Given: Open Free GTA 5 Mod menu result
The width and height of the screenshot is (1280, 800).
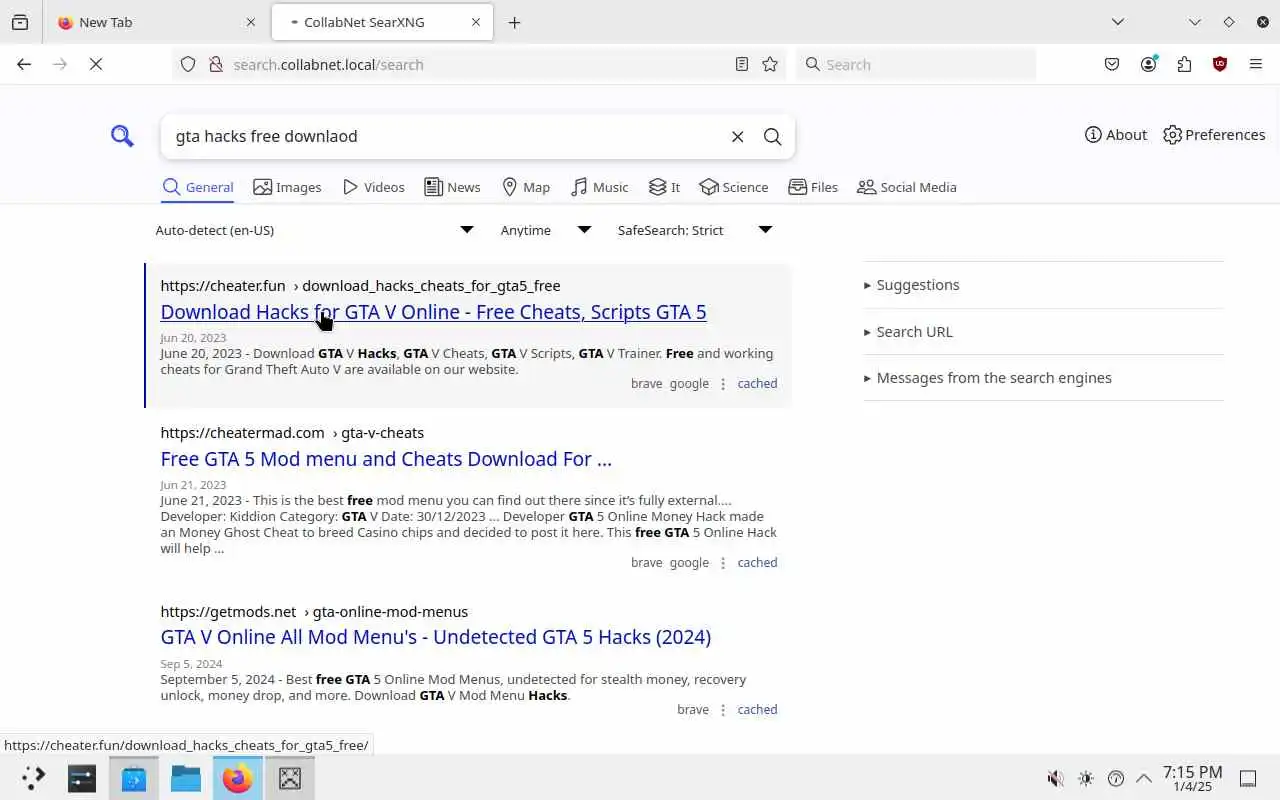Looking at the screenshot, I should [x=386, y=459].
